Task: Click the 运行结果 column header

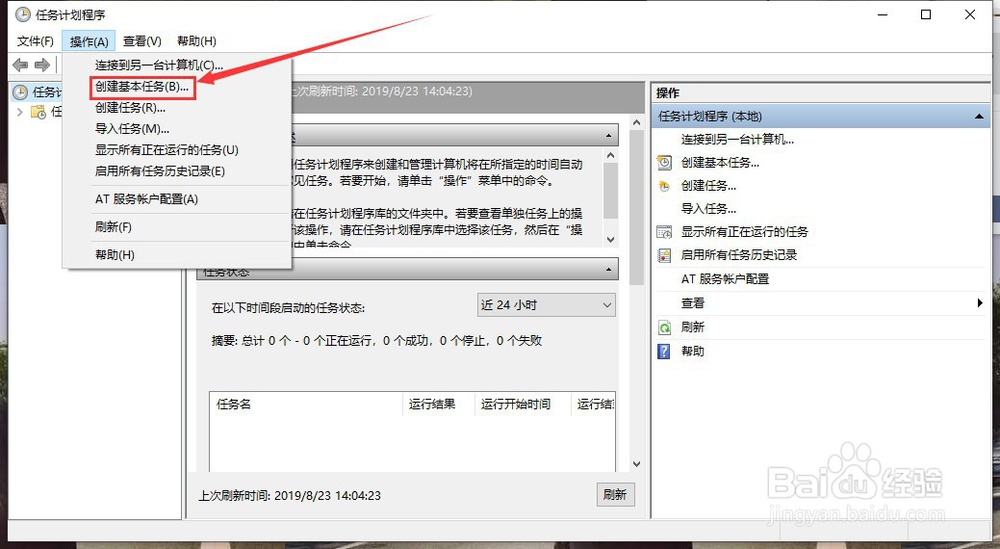Action: click(x=439, y=404)
